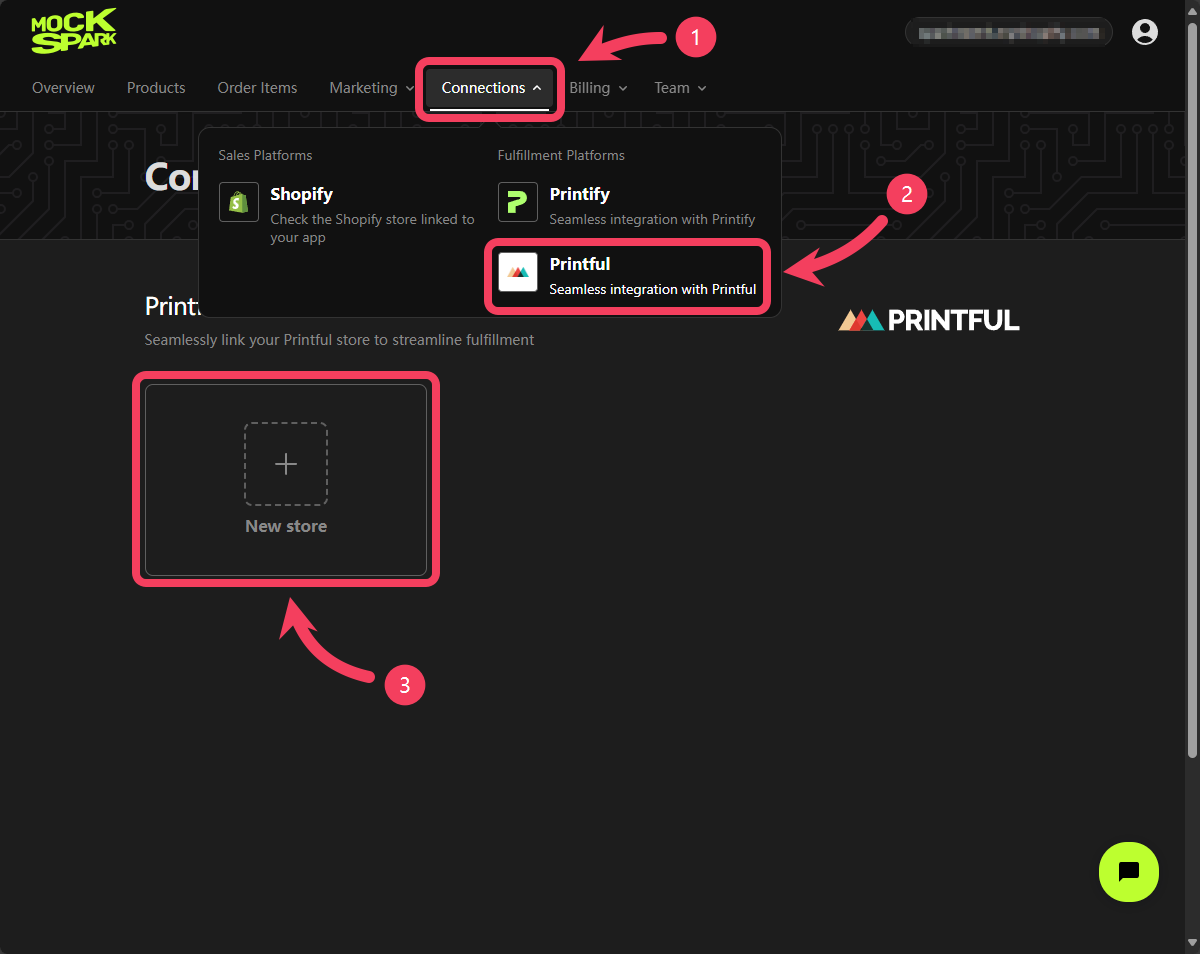Go to the Overview tab
The width and height of the screenshot is (1200, 954).
(63, 88)
